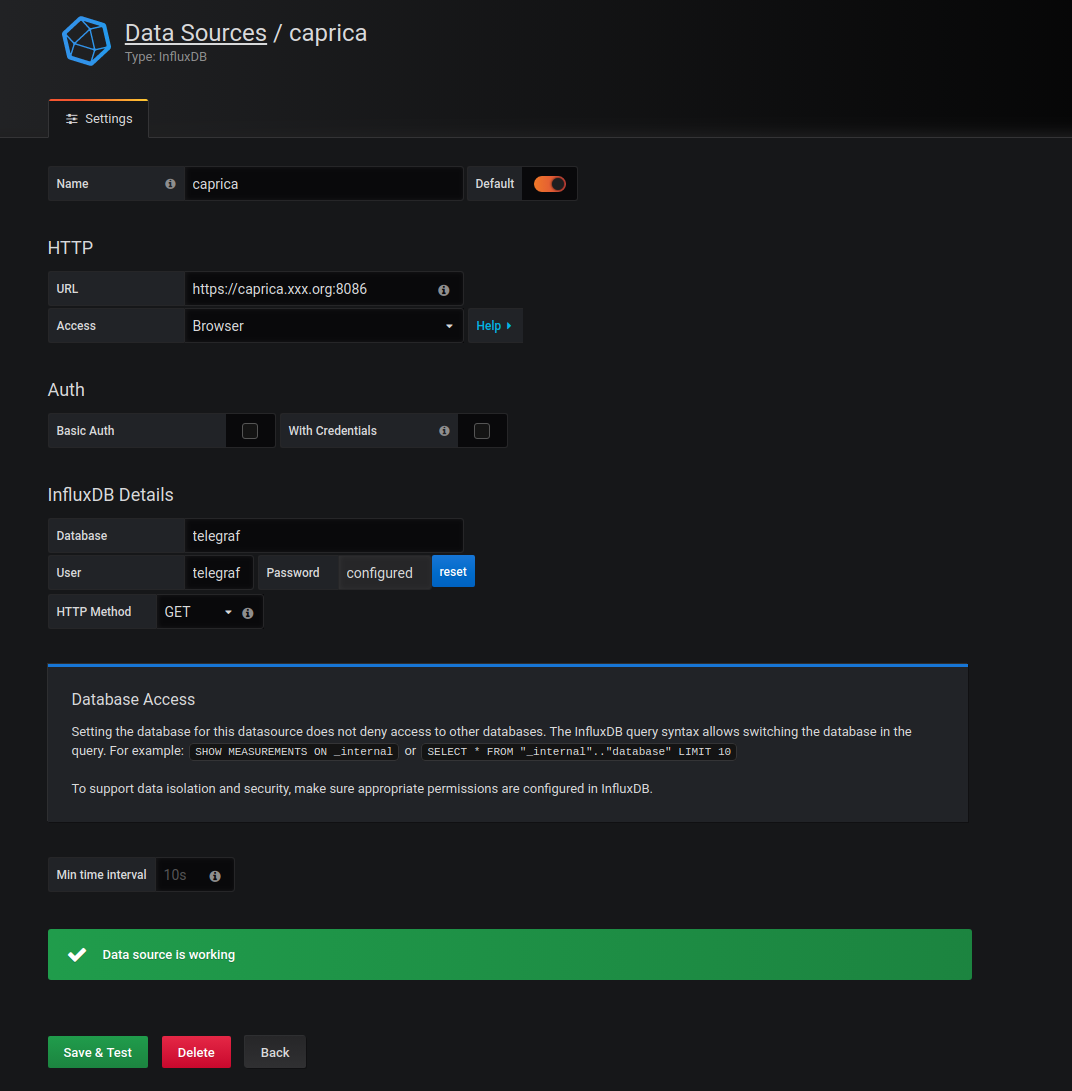The height and width of the screenshot is (1091, 1072).
Task: Enable the Basic Auth checkbox
Action: (250, 431)
